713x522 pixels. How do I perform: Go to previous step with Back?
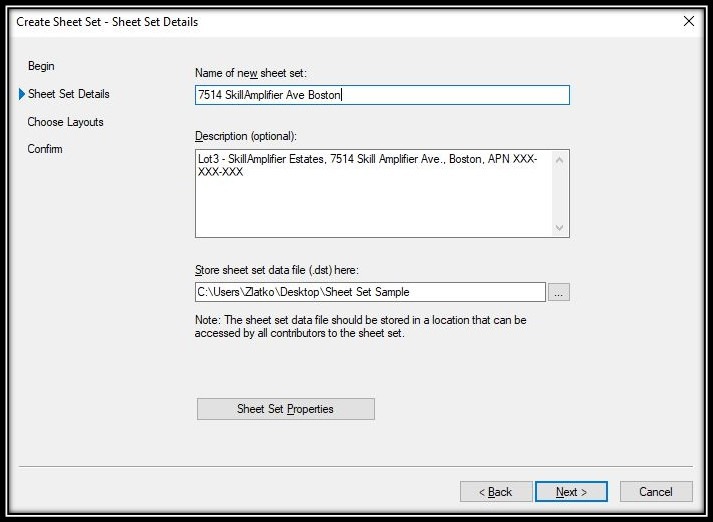(x=496, y=492)
